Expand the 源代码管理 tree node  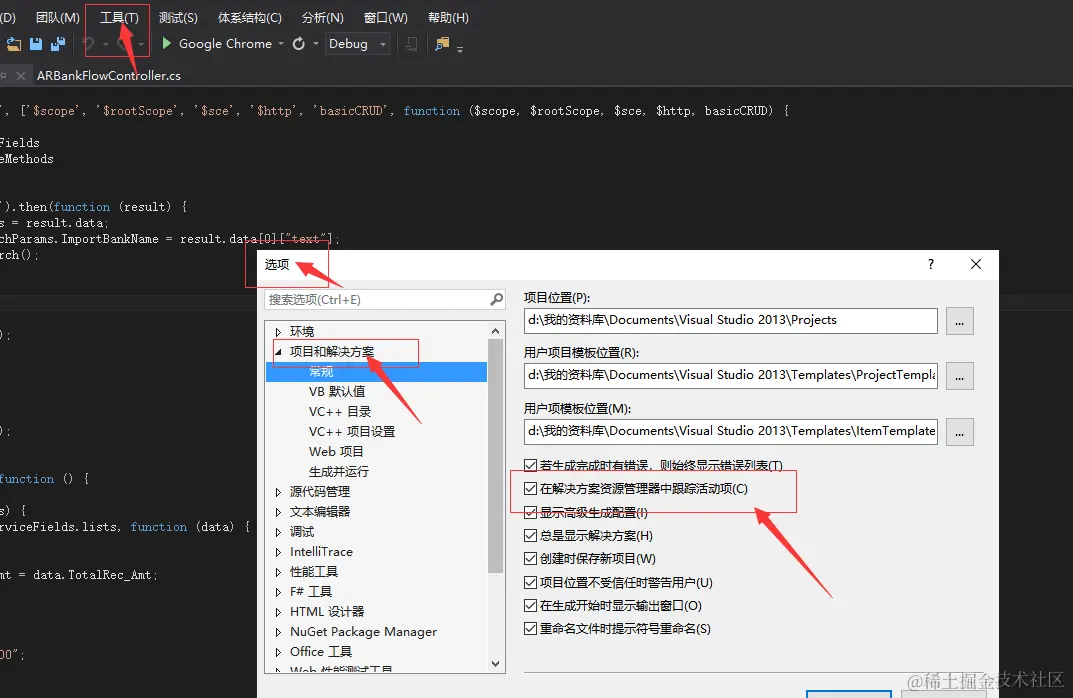[x=279, y=492]
